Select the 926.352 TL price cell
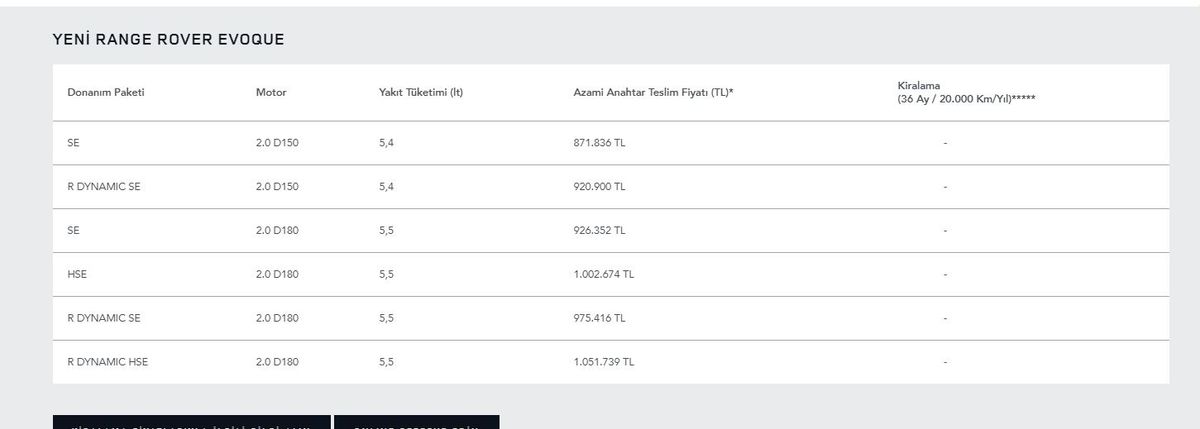Image resolution: width=1200 pixels, height=429 pixels. point(599,230)
